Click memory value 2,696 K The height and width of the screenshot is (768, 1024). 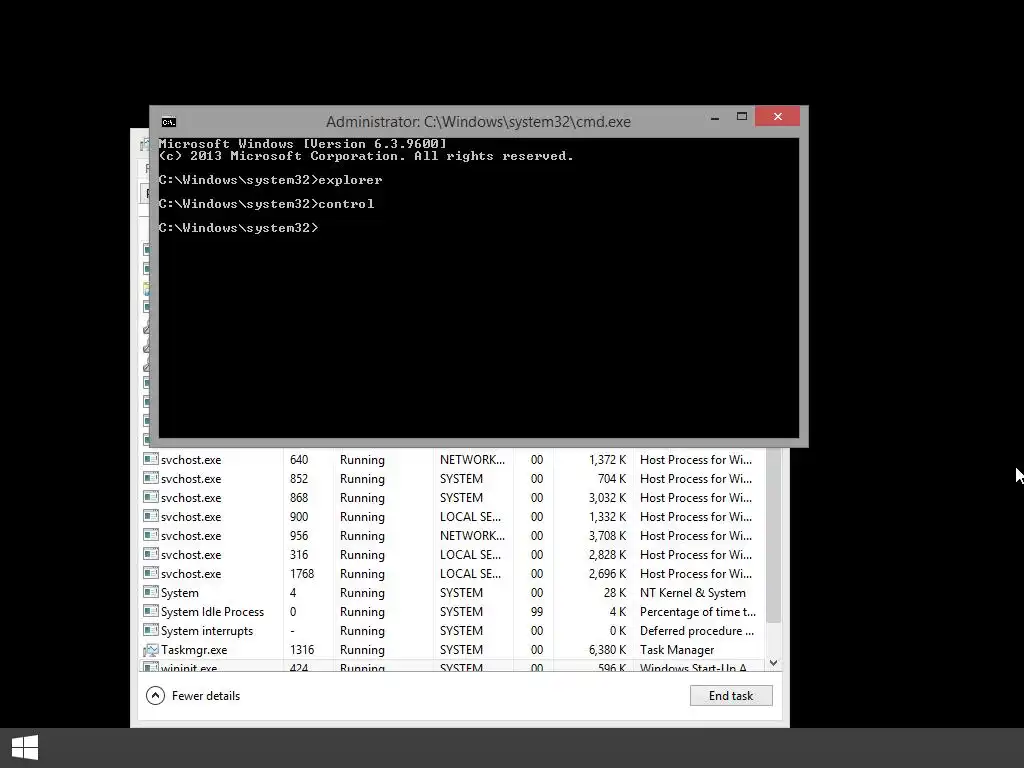[607, 573]
